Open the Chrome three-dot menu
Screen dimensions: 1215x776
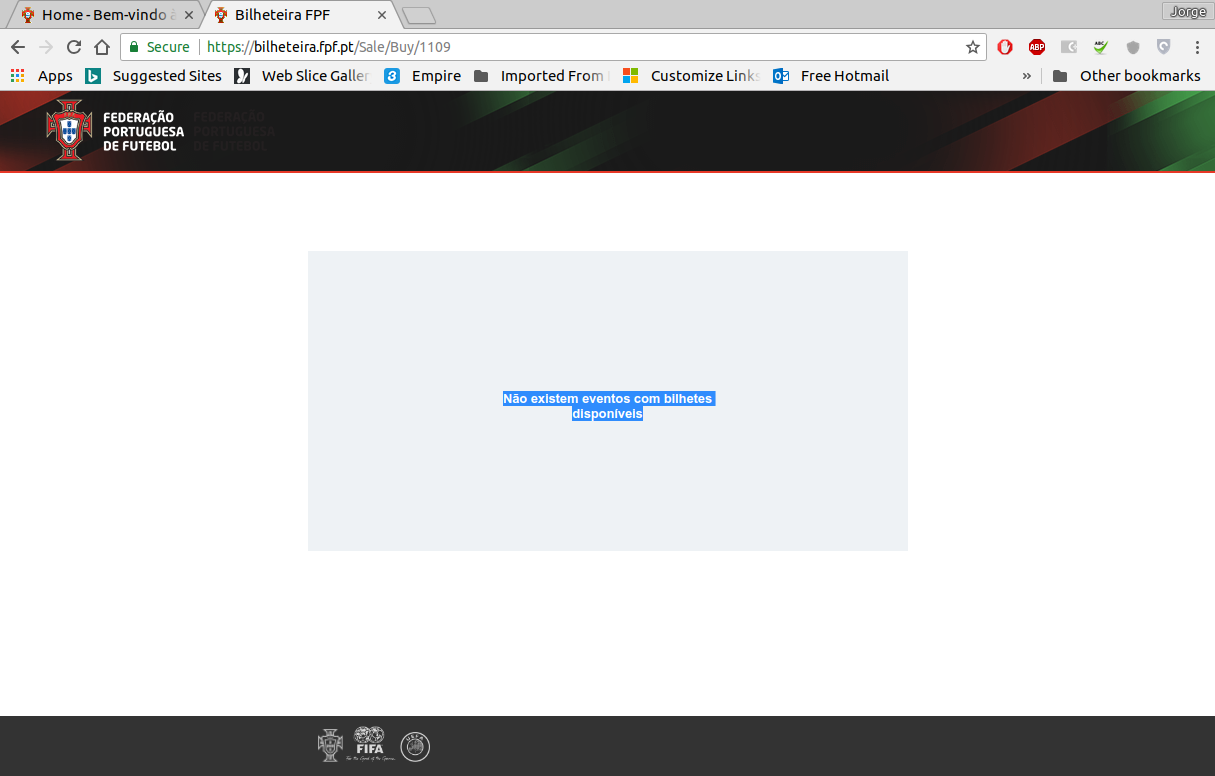tap(1197, 47)
